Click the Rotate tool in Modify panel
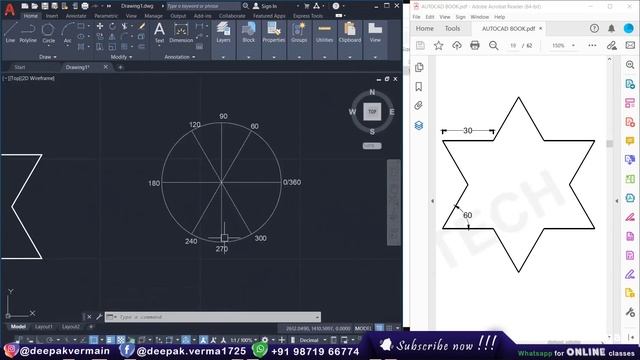The width and height of the screenshot is (640, 360). tap(112, 26)
